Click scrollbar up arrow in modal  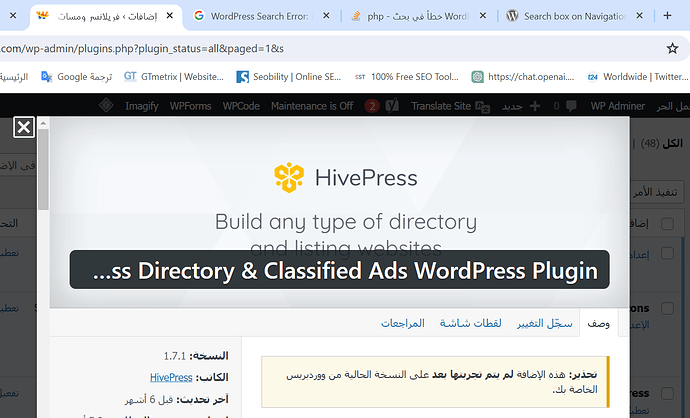pos(43,123)
